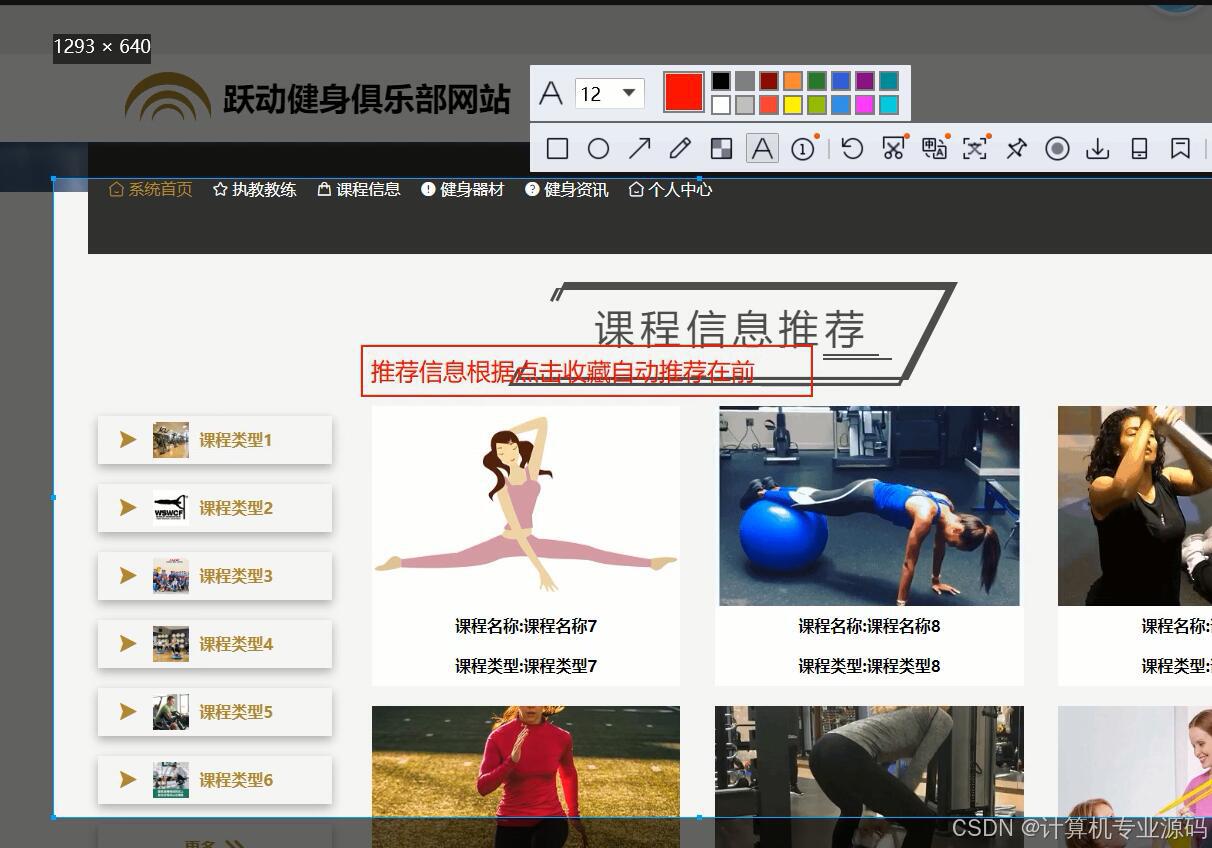
Task: Open the 执教教练 menu item
Action: (x=255, y=189)
